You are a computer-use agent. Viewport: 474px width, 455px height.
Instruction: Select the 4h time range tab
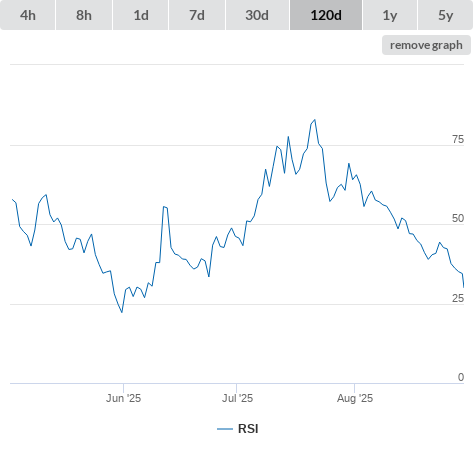[x=28, y=15]
